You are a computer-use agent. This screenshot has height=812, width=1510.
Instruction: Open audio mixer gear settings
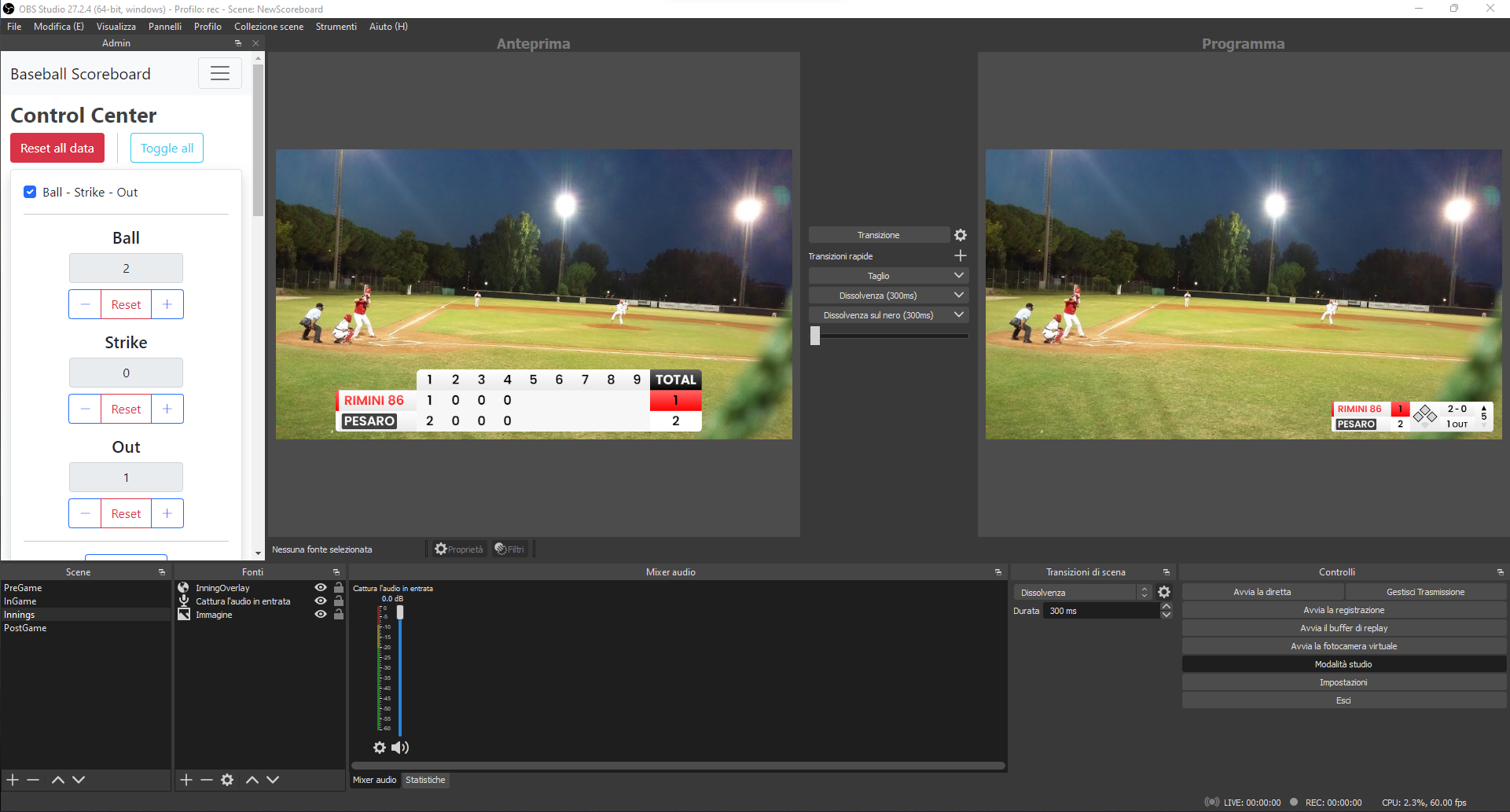[x=380, y=748]
